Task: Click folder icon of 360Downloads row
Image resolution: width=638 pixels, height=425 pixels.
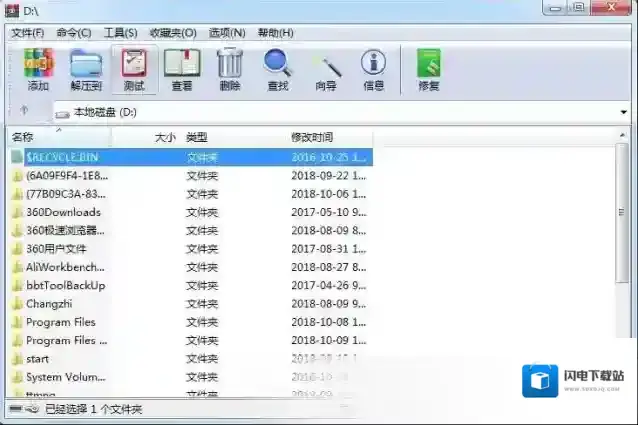Action: pyautogui.click(x=17, y=212)
